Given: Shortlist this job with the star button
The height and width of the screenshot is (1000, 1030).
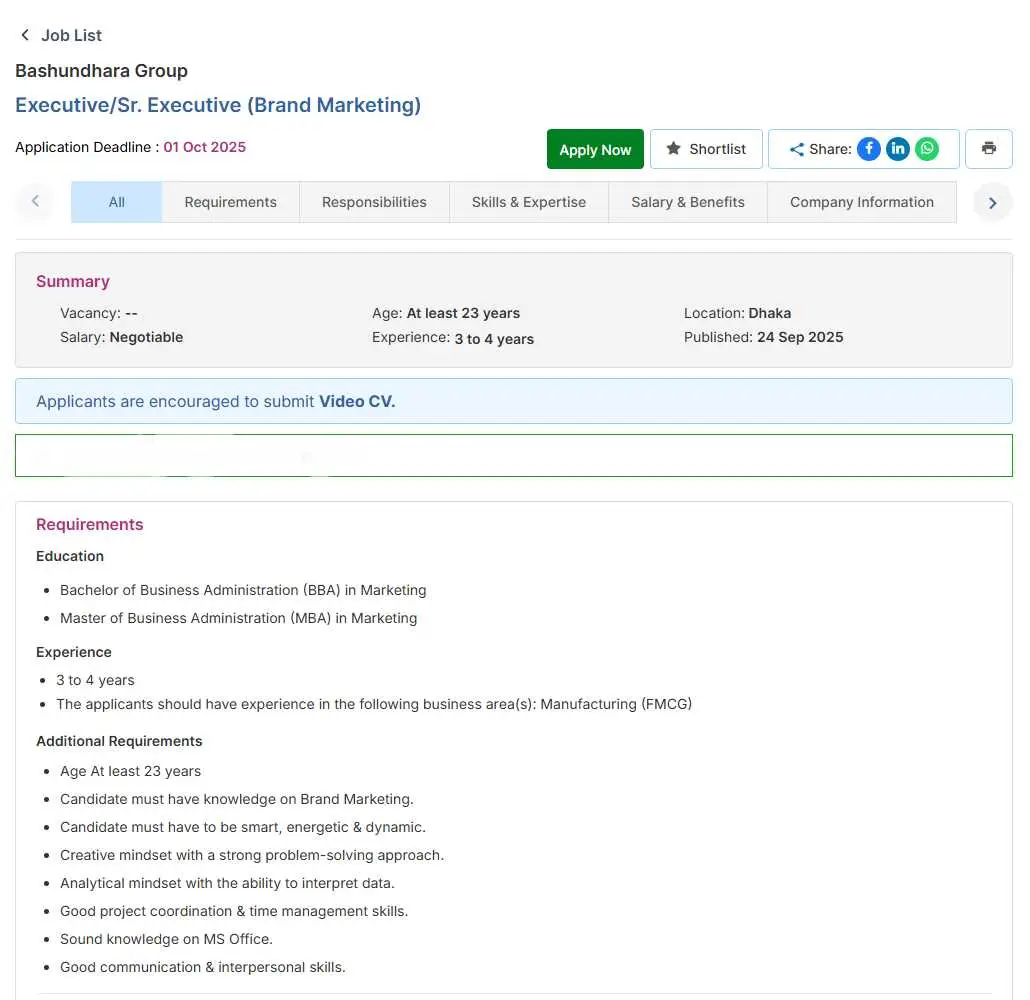Looking at the screenshot, I should tap(706, 149).
